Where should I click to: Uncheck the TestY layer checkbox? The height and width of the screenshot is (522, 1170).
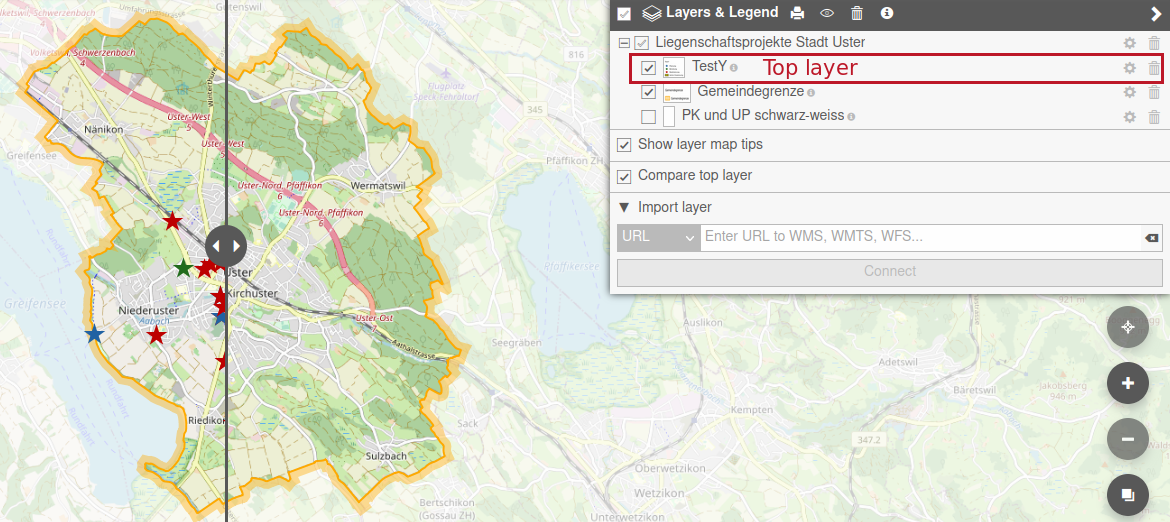pos(649,68)
